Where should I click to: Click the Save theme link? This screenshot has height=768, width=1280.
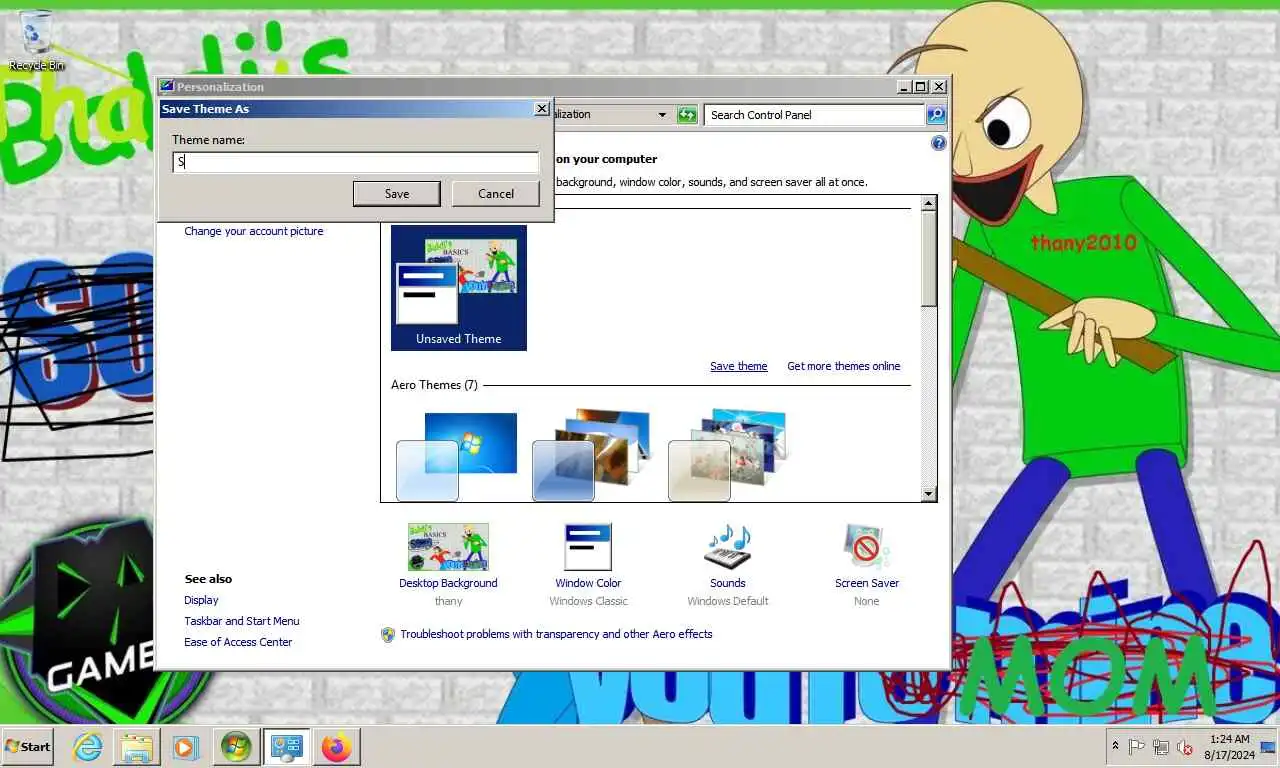tap(739, 366)
